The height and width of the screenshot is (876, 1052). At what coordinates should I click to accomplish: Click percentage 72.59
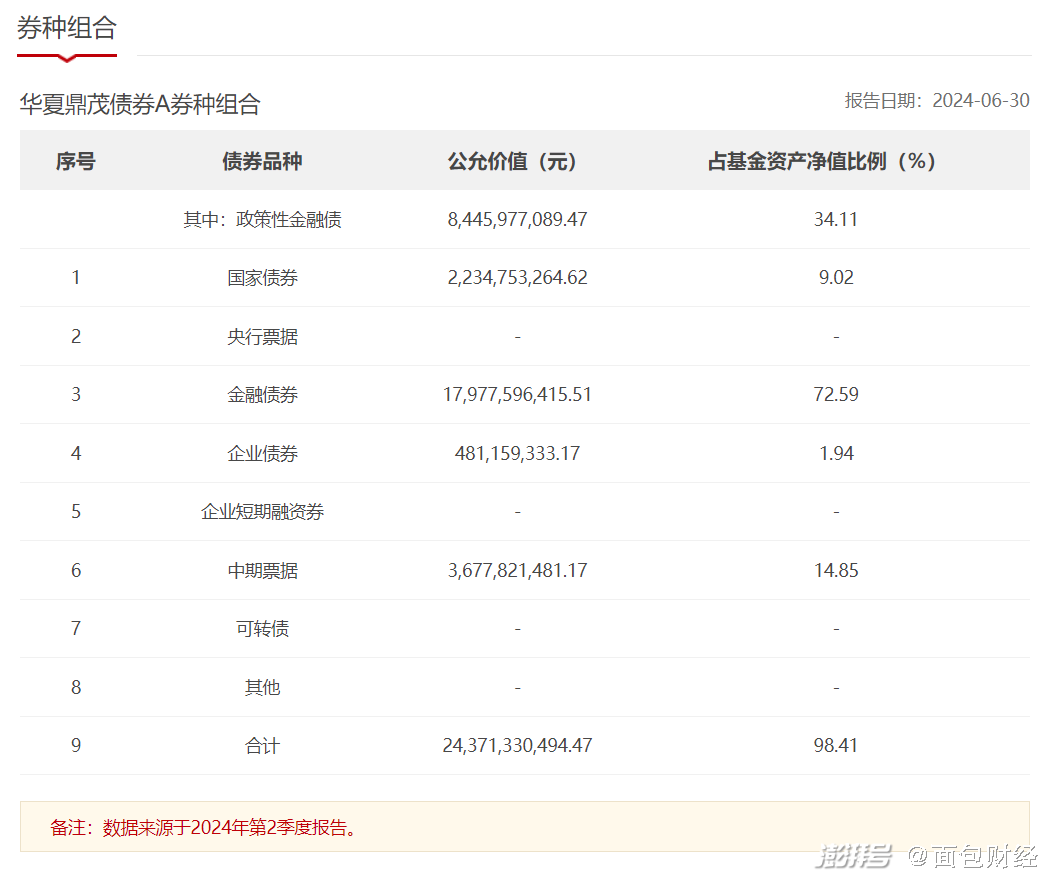(x=836, y=394)
